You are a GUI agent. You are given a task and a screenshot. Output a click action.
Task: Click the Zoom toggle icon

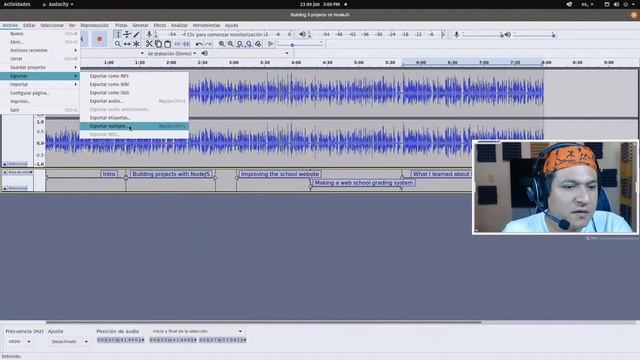pos(258,44)
